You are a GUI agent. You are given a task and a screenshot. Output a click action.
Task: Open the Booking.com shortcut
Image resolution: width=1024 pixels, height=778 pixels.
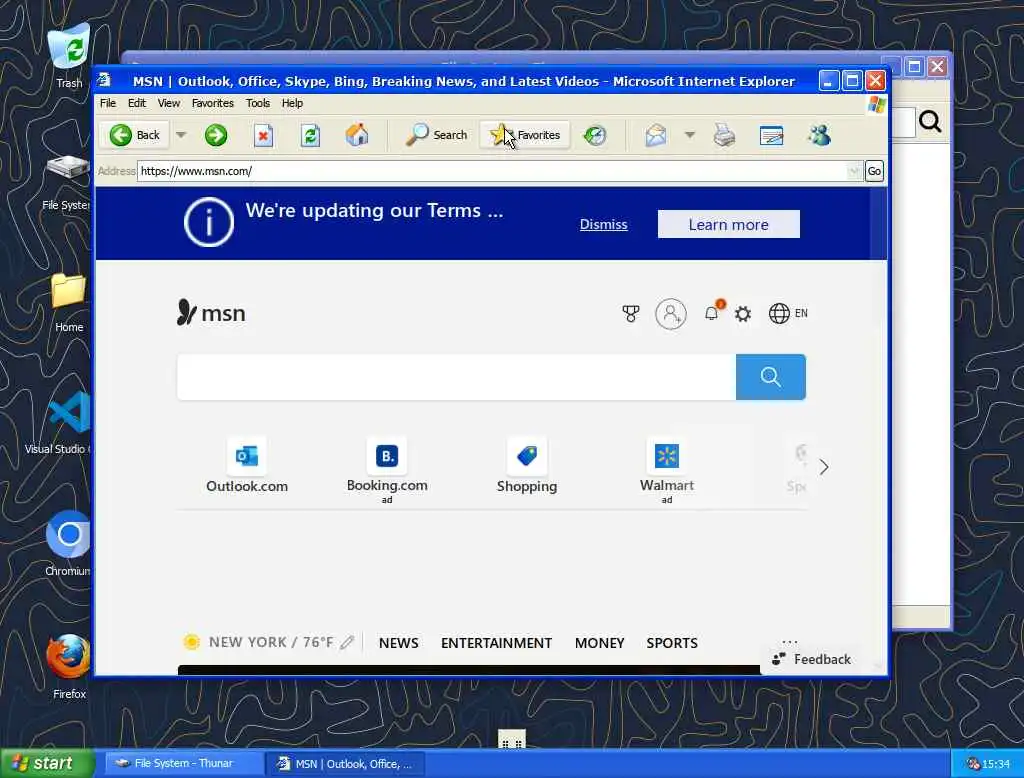click(x=387, y=470)
